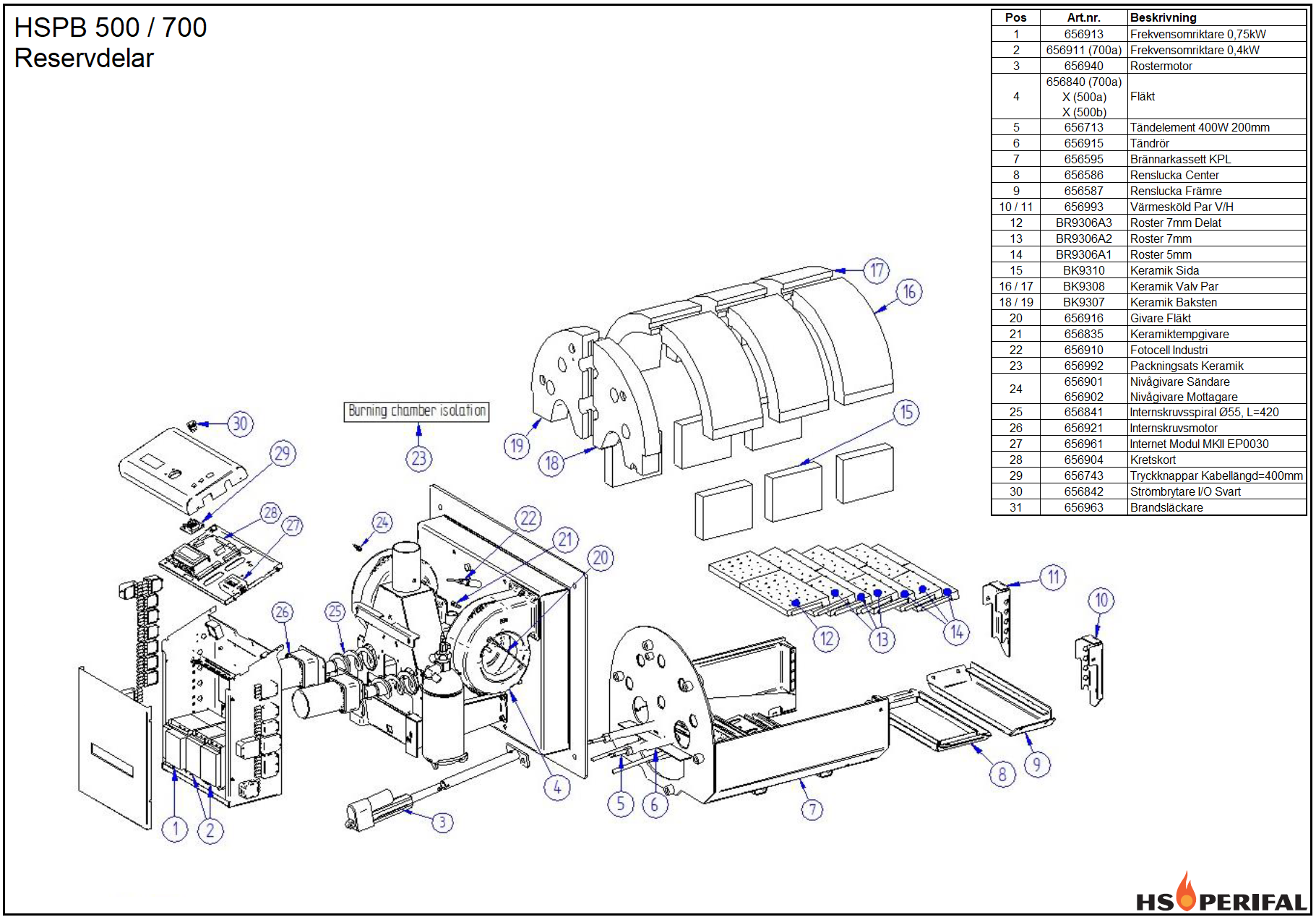This screenshot has height=917, width=1316.
Task: Click callout 23 under Burning chamber isolation label
Action: pyautogui.click(x=419, y=457)
